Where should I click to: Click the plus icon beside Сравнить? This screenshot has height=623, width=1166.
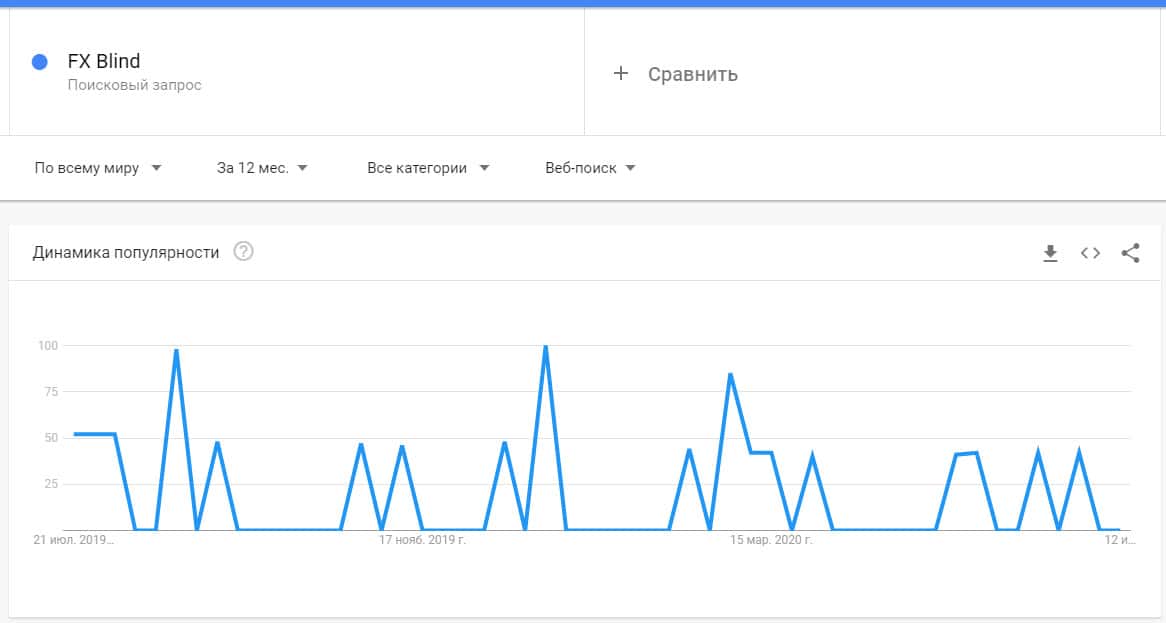(x=620, y=73)
